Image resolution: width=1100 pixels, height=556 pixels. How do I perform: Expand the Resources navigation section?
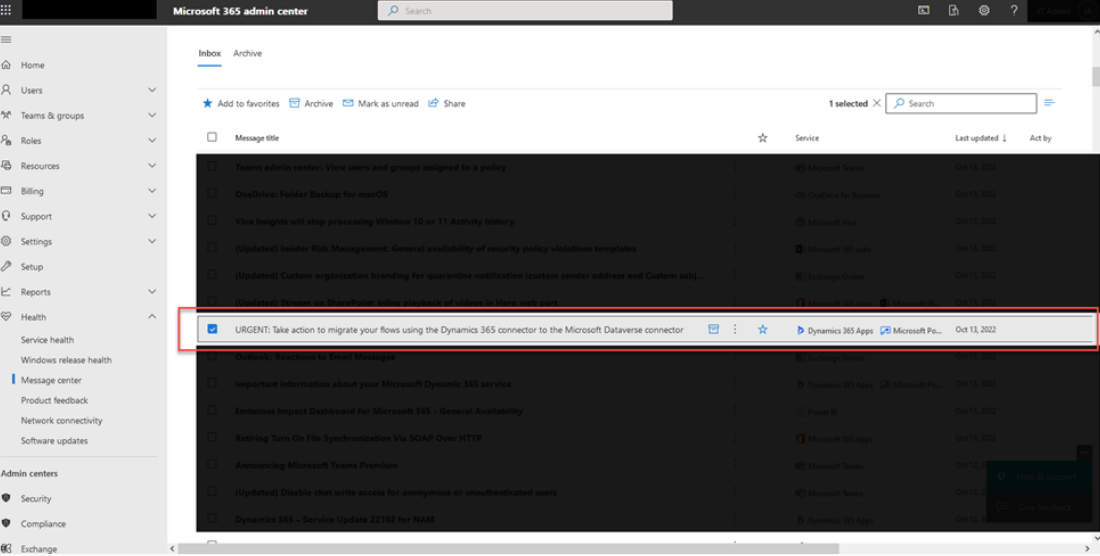[152, 166]
